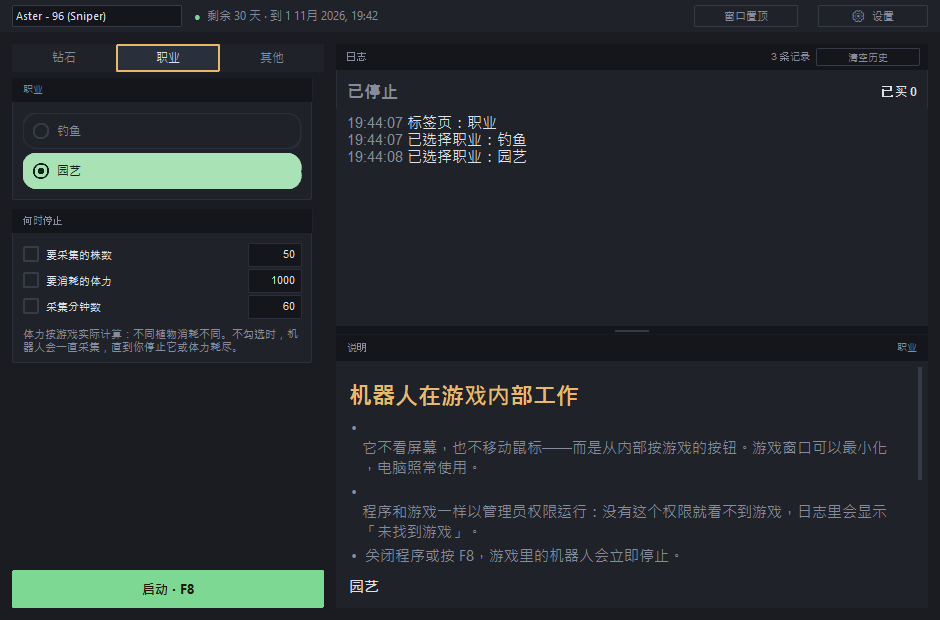Click the 园艺 heading in 说明 panel

point(364,586)
